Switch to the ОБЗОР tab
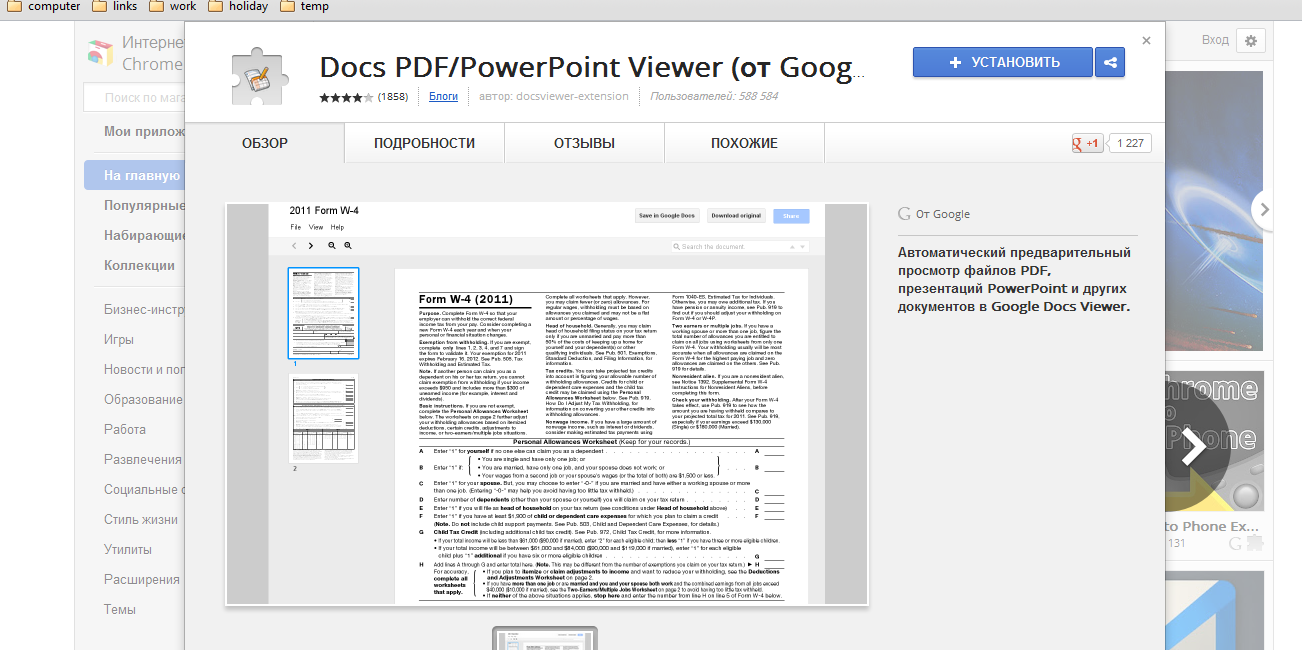The image size is (1302, 650). pyautogui.click(x=265, y=143)
